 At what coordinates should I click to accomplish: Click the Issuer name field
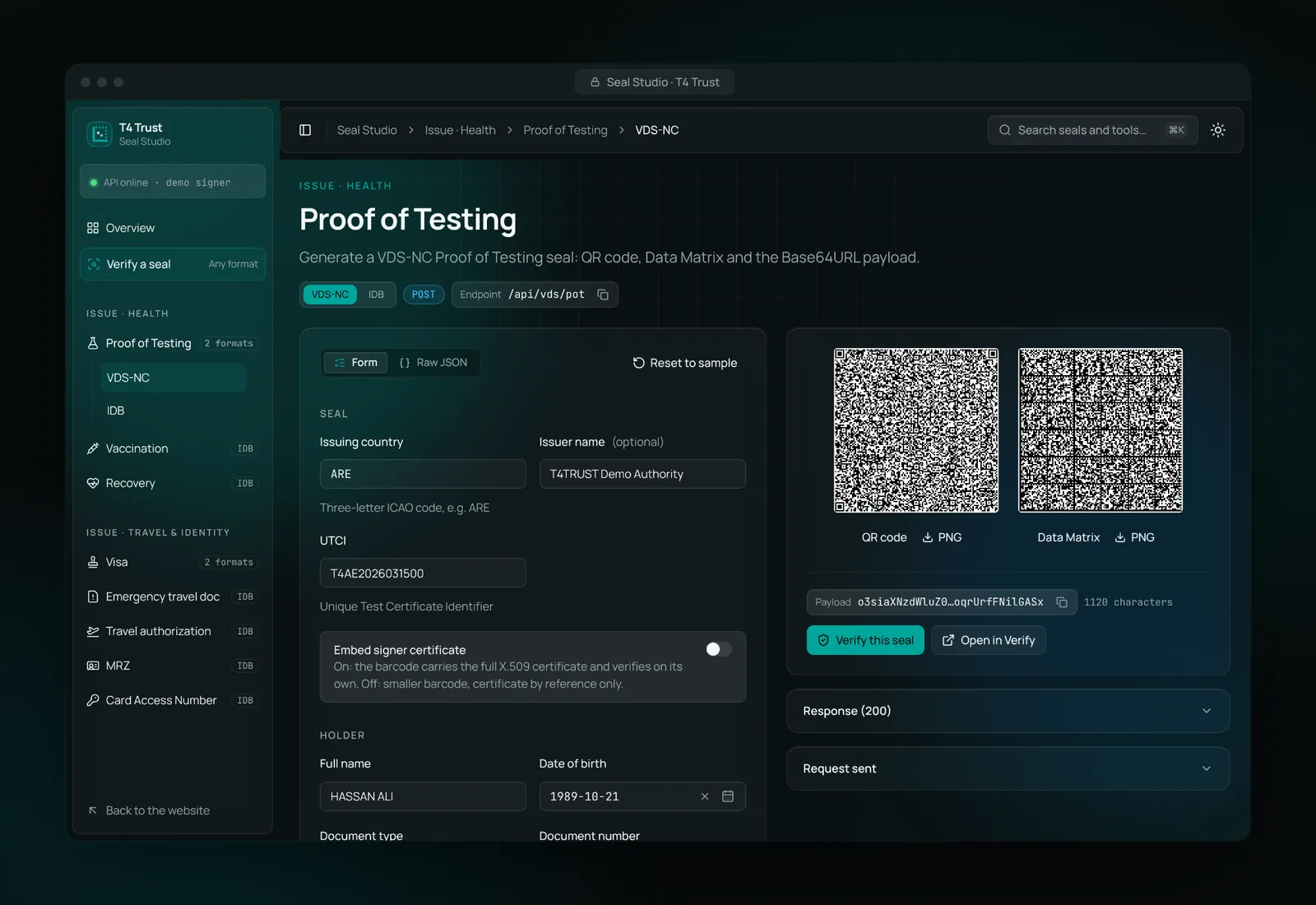[x=642, y=474]
